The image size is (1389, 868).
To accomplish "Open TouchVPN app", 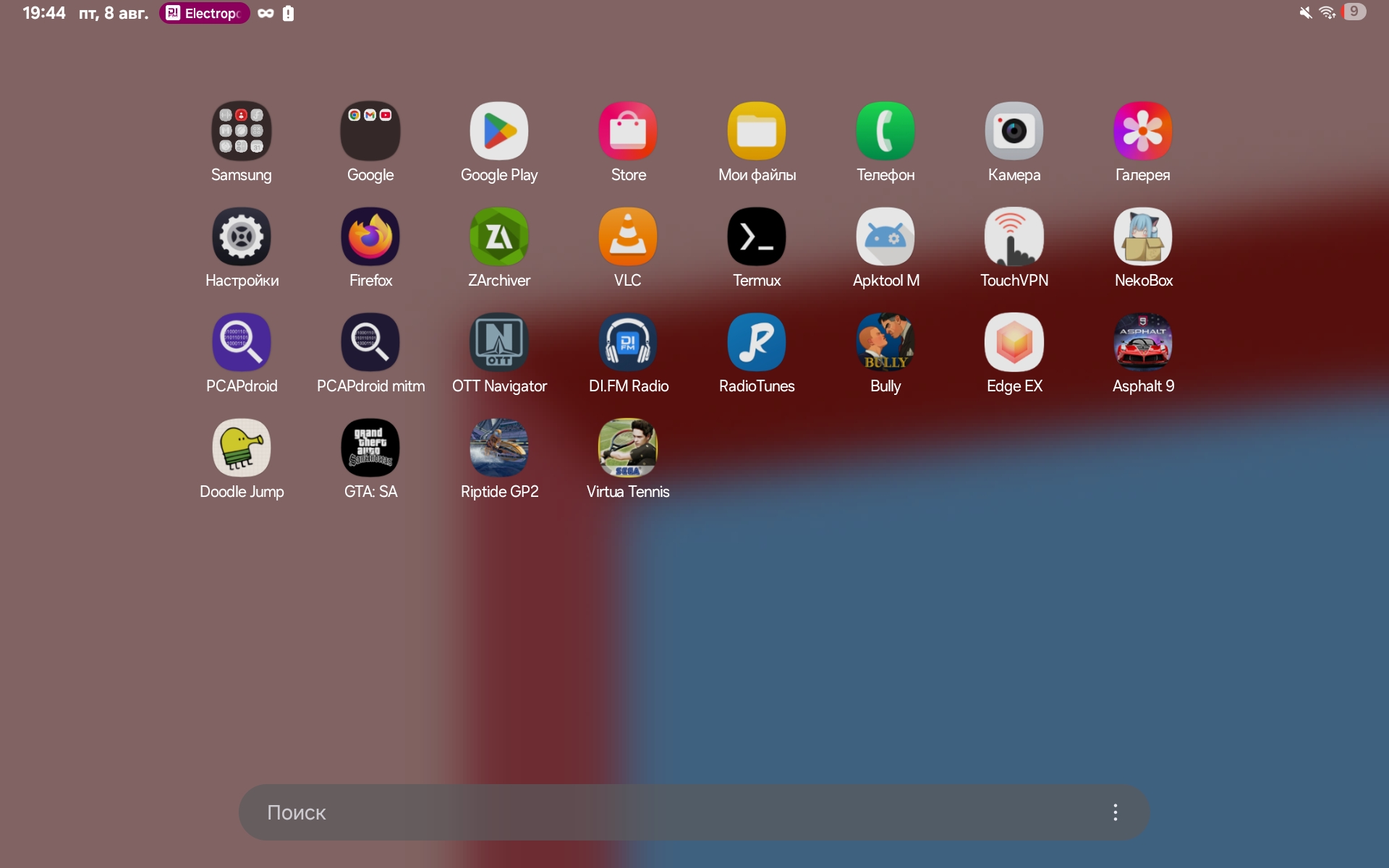I will [x=1014, y=237].
